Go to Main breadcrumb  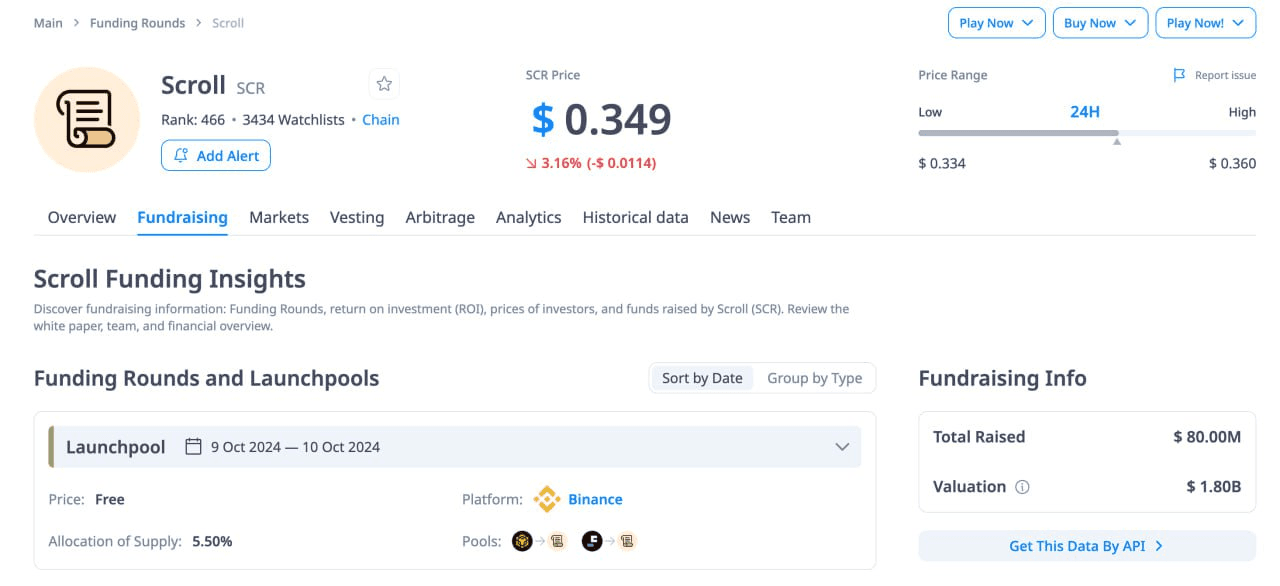(x=48, y=23)
